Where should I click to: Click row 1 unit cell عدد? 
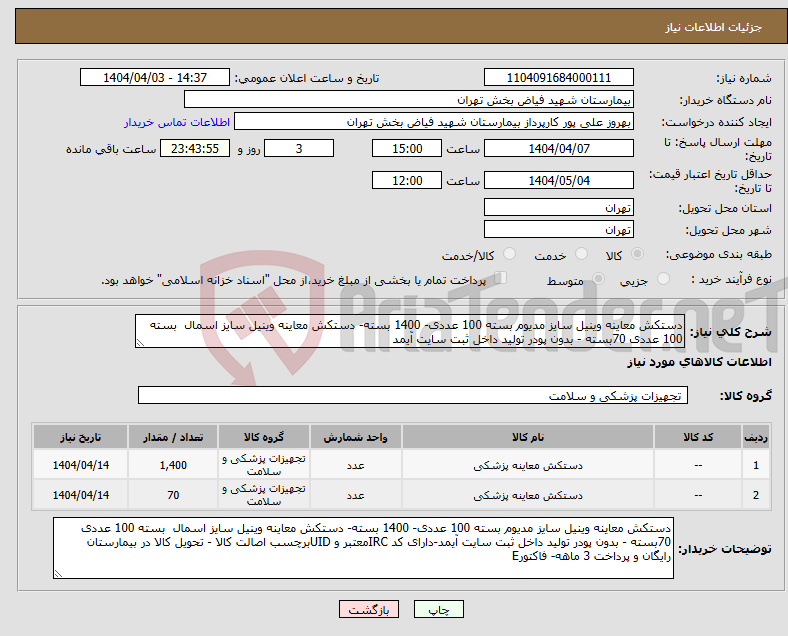355,465
